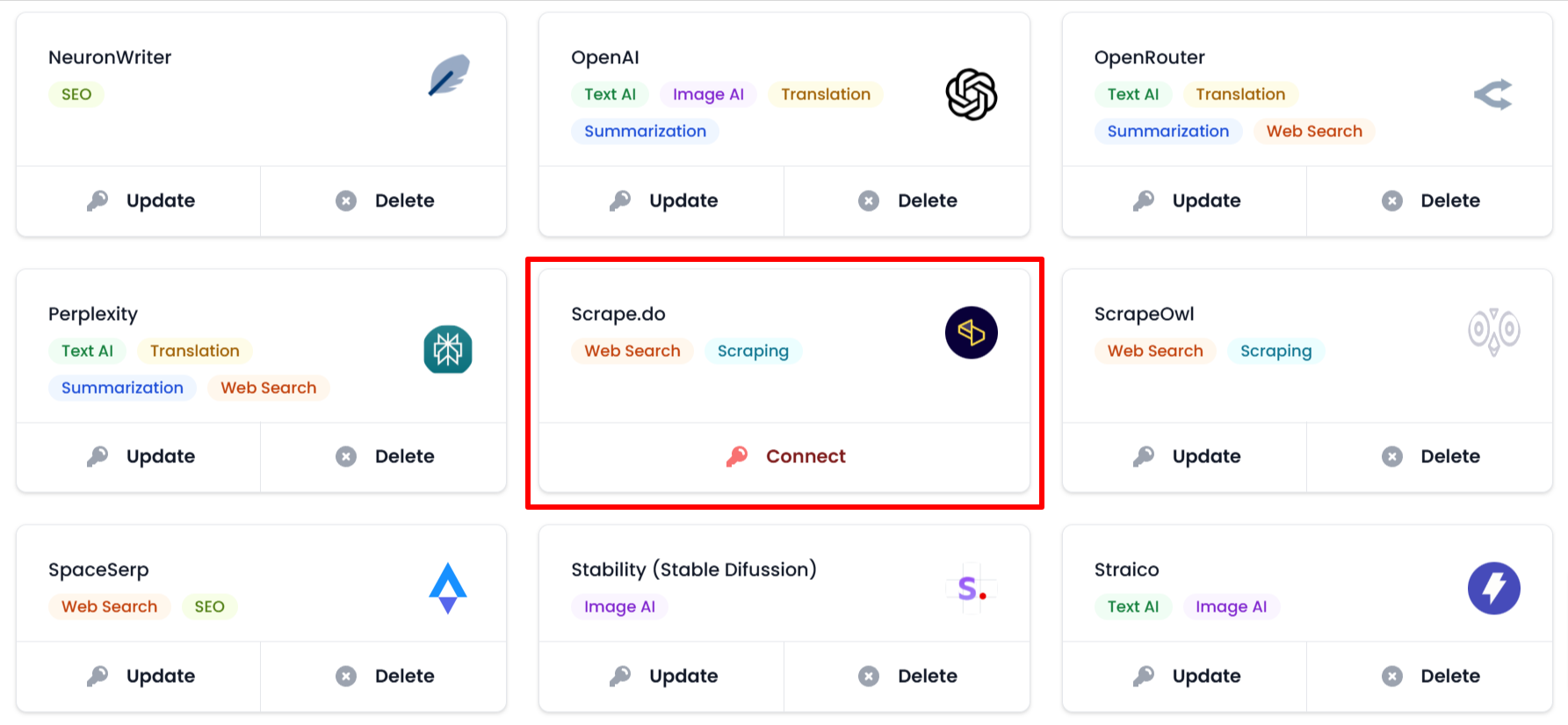Update the Straico integration
The height and width of the screenshot is (725, 1568).
1186,676
